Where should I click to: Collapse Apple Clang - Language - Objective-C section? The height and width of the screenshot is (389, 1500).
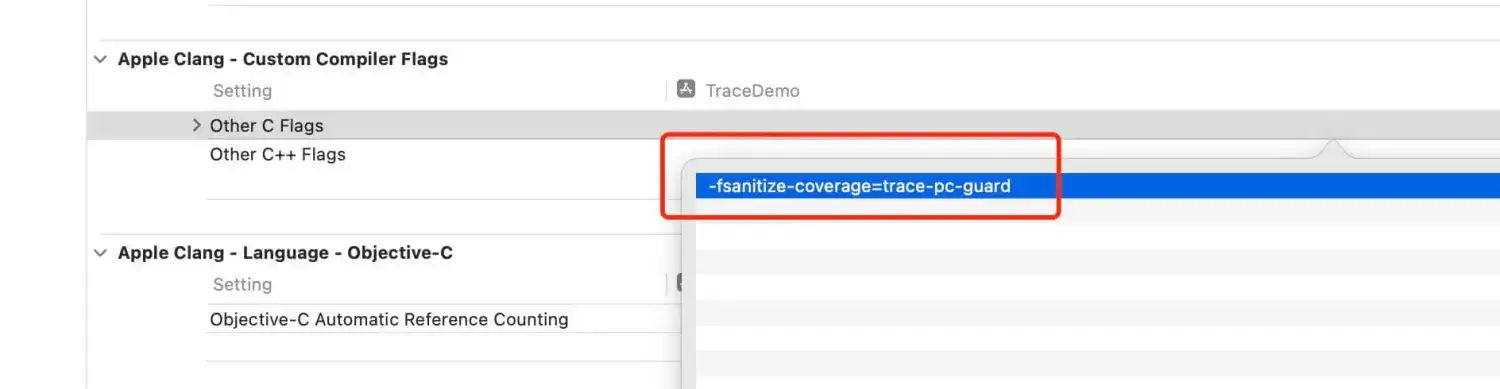(100, 253)
